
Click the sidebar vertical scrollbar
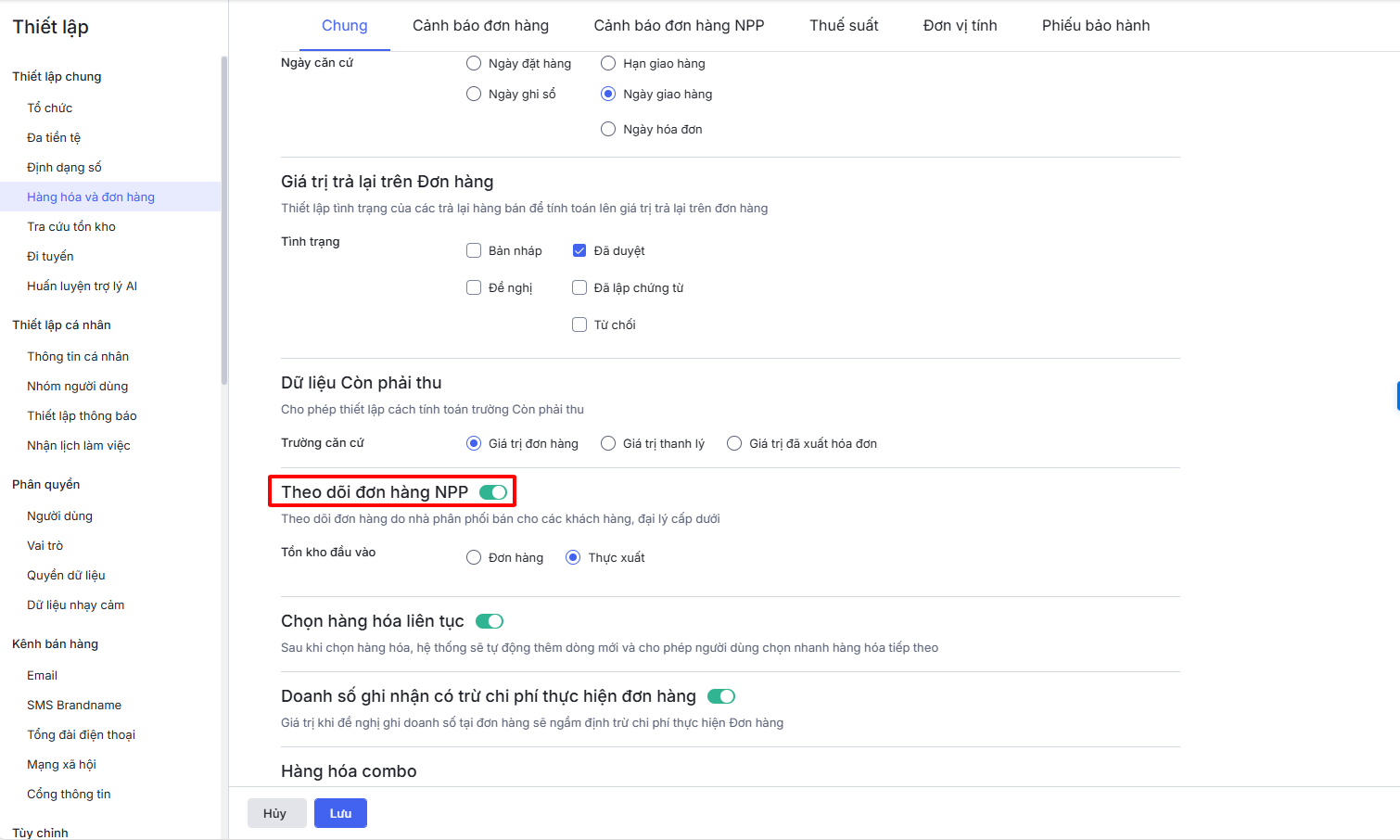pos(224,223)
